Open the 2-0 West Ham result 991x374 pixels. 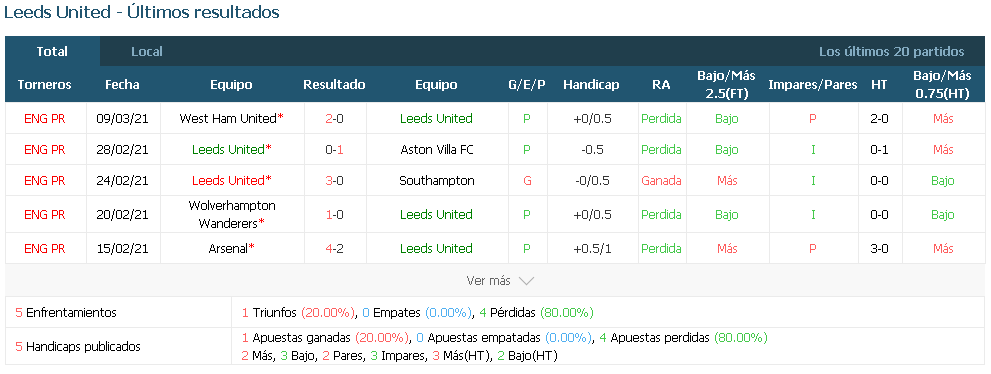335,118
